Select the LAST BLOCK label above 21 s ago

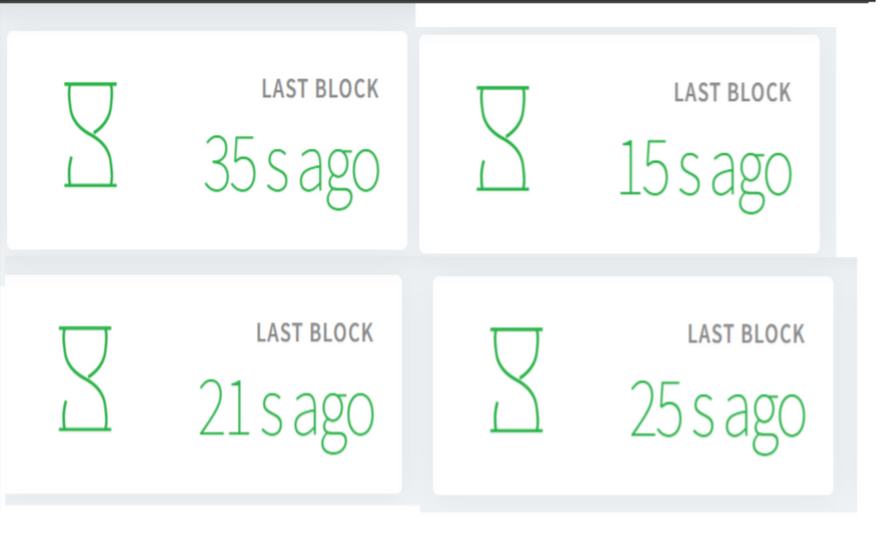coord(314,332)
